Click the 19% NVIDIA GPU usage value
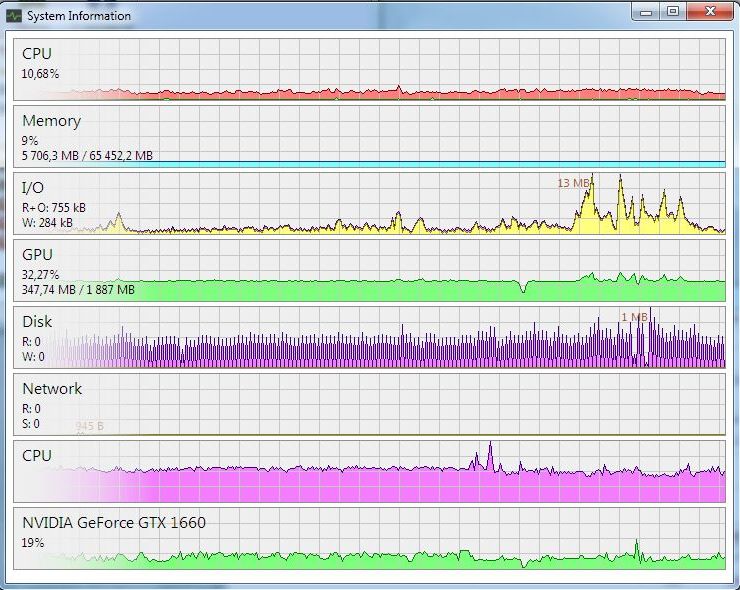This screenshot has height=590, width=740. coord(33,543)
